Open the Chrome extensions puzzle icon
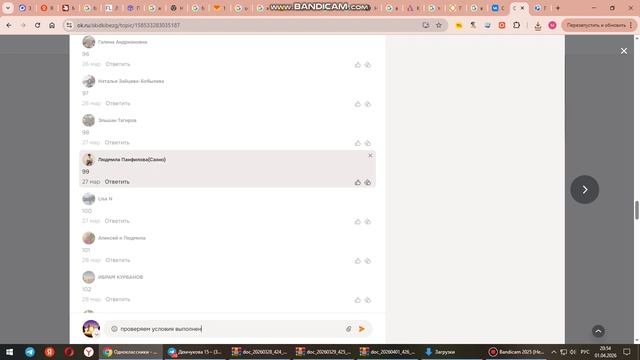The image size is (640, 360). coord(516,25)
